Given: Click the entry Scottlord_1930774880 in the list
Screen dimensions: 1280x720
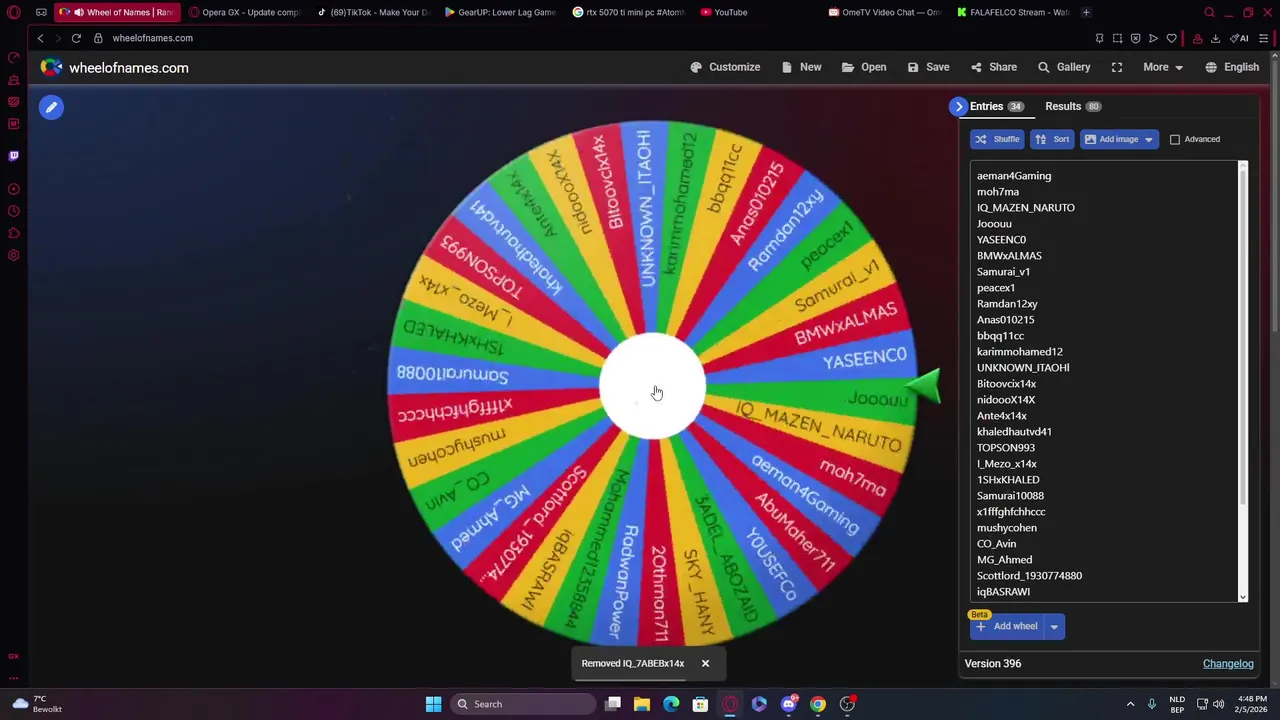Looking at the screenshot, I should pyautogui.click(x=1029, y=576).
